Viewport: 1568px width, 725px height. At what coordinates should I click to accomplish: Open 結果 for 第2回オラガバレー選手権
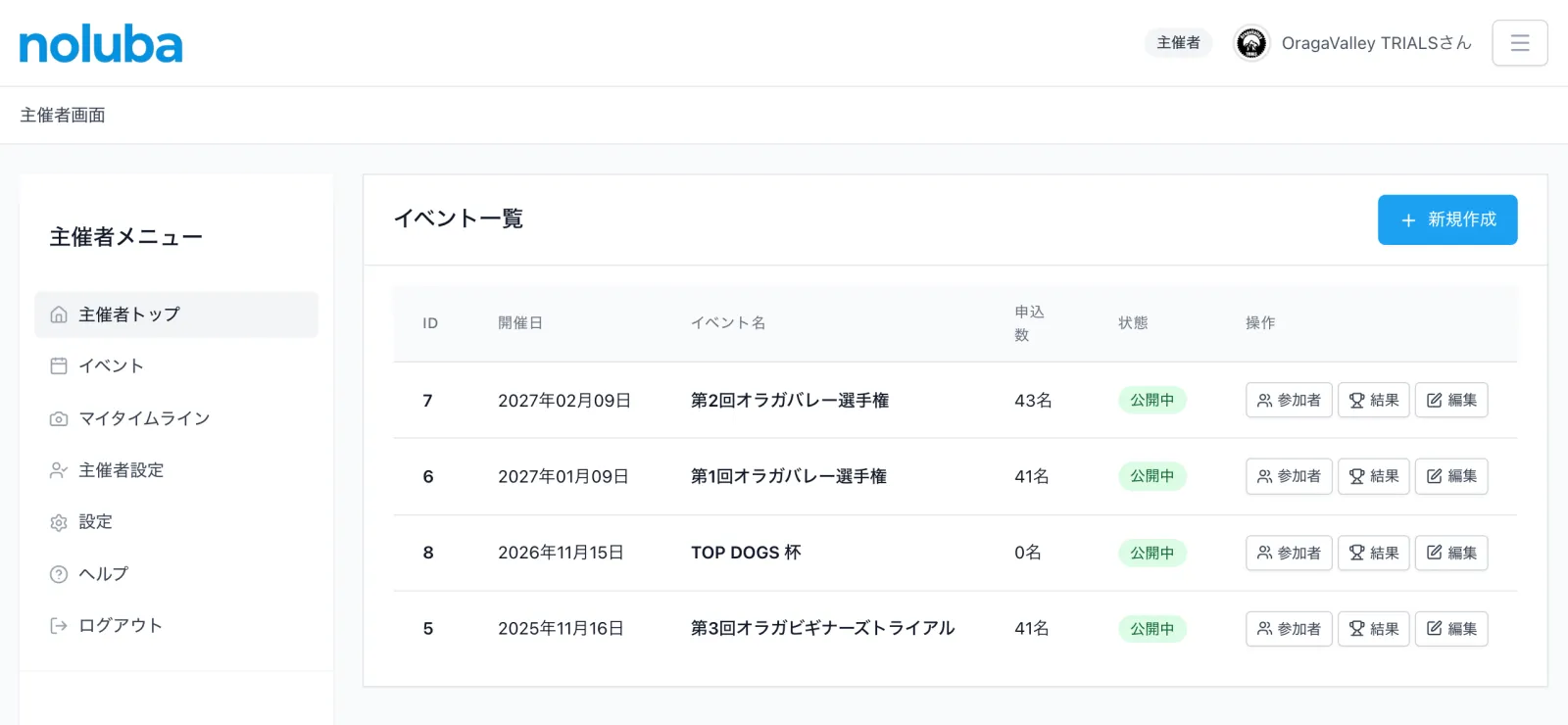tap(1374, 400)
